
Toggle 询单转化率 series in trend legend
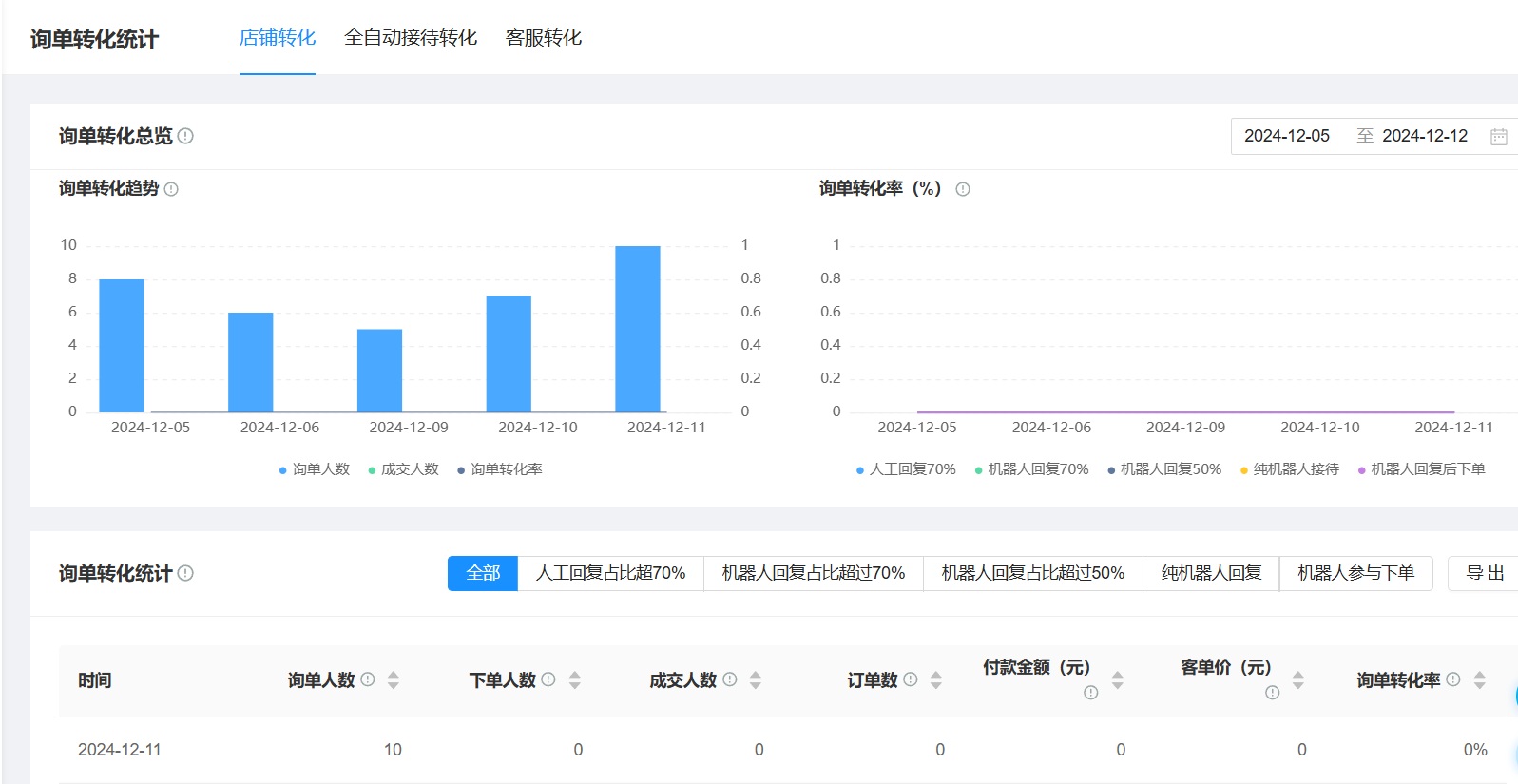point(500,469)
